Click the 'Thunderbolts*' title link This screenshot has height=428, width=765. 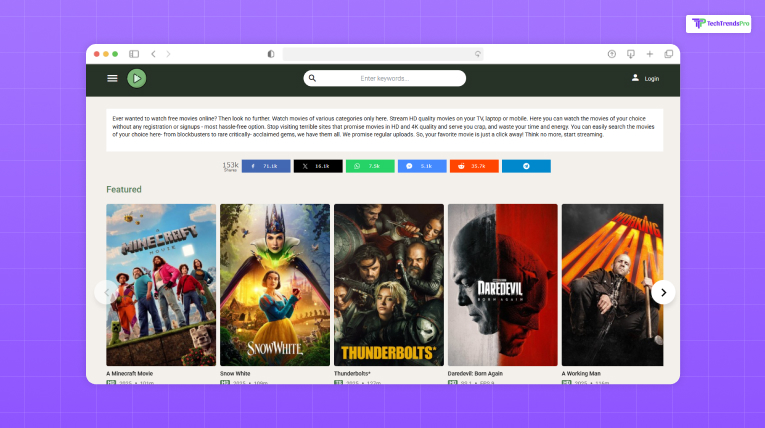click(x=352, y=373)
